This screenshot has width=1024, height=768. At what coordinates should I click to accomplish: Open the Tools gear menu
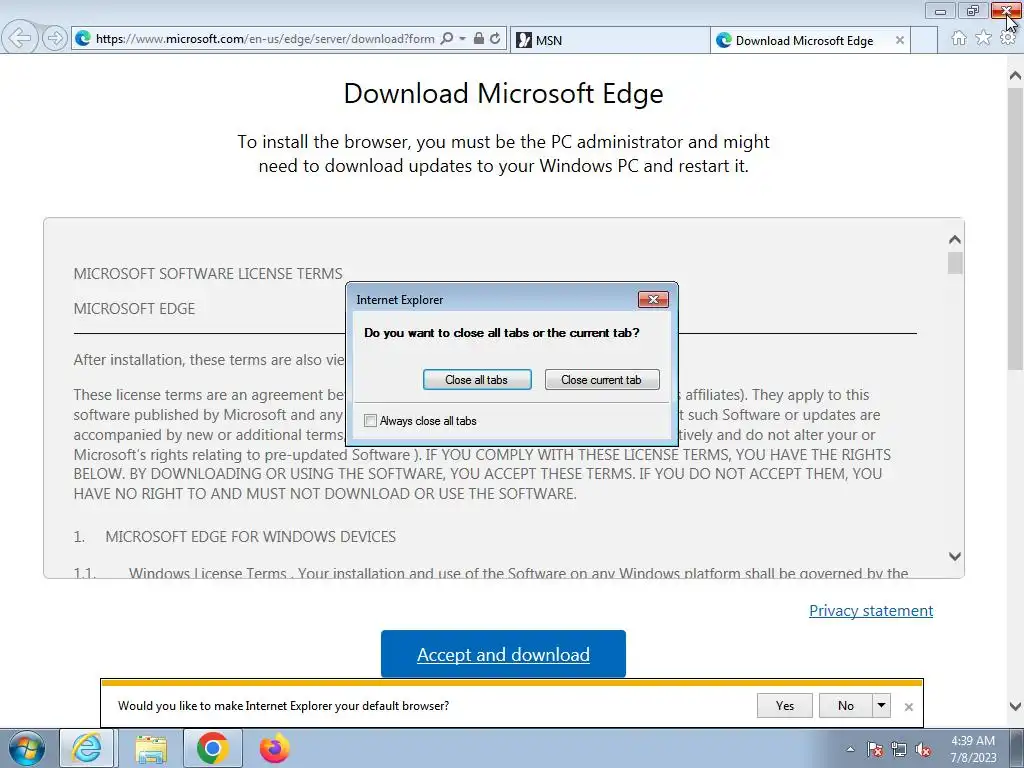click(x=1008, y=39)
